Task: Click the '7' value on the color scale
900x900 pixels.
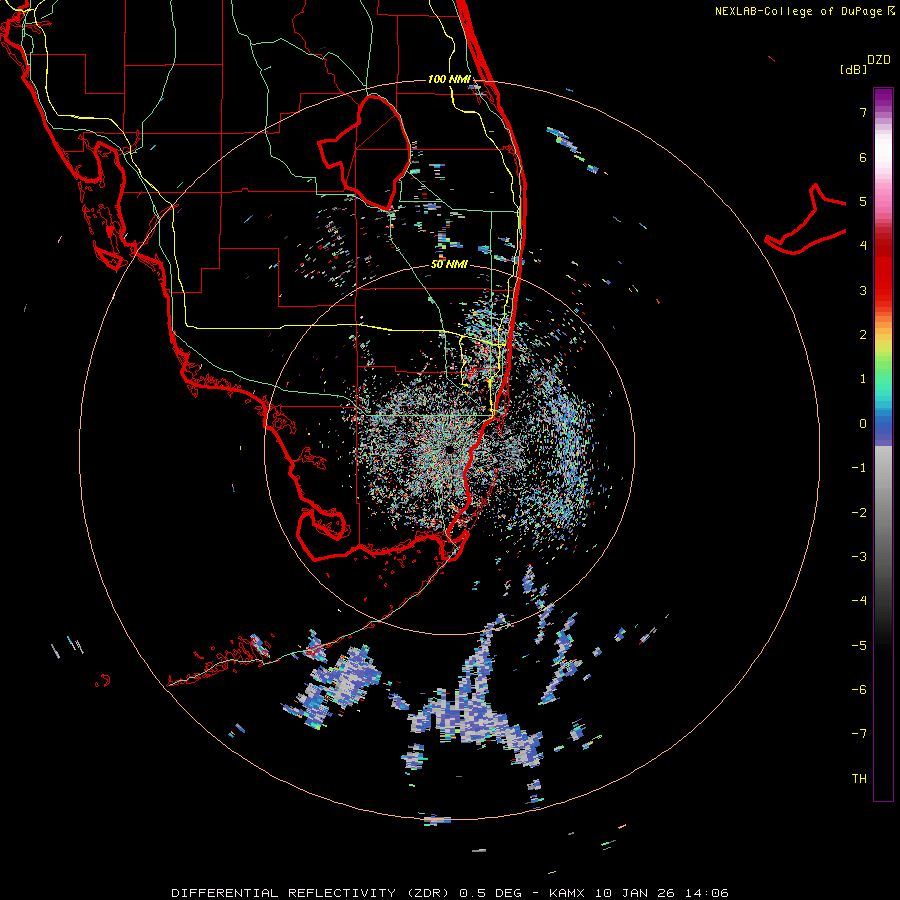Action: tap(863, 112)
